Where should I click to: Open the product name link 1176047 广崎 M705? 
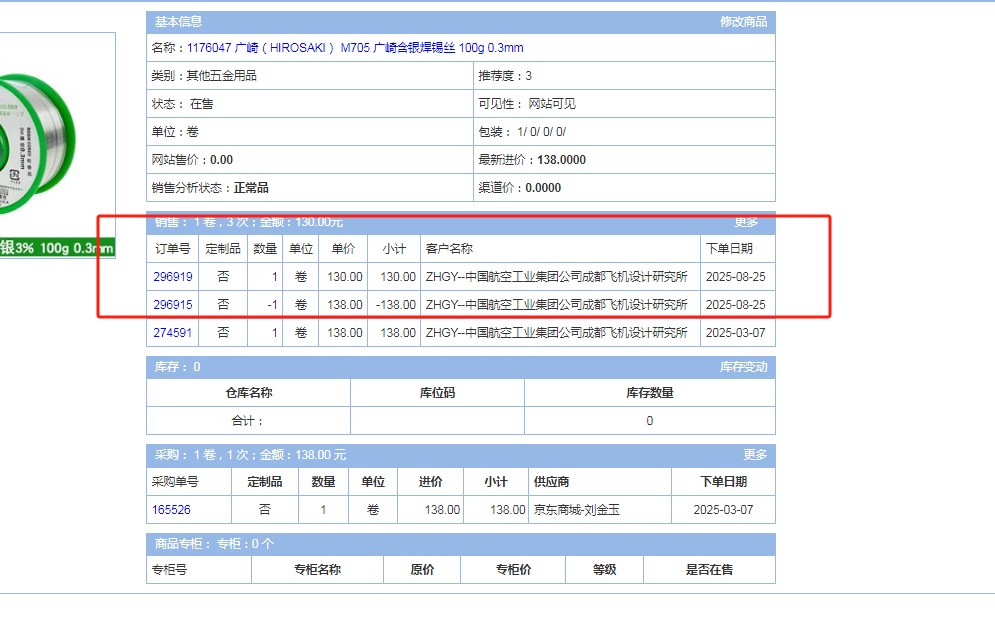click(355, 48)
